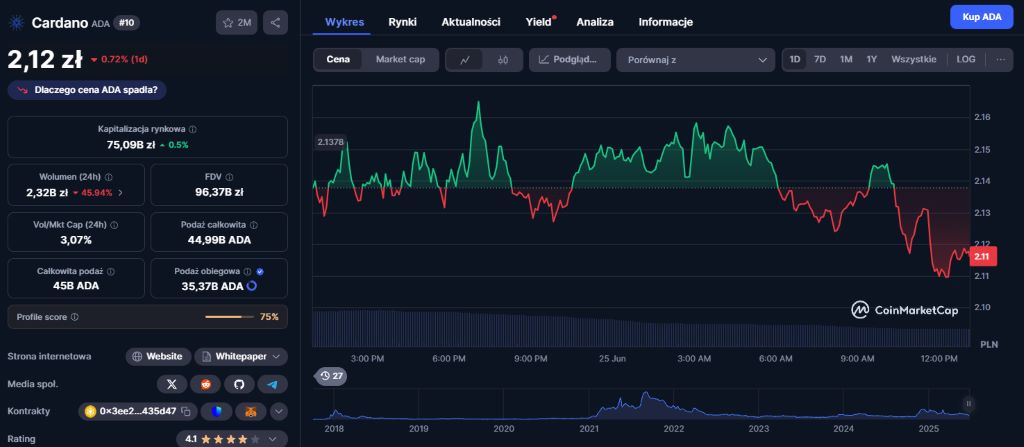Open the Yield tab

point(539,22)
